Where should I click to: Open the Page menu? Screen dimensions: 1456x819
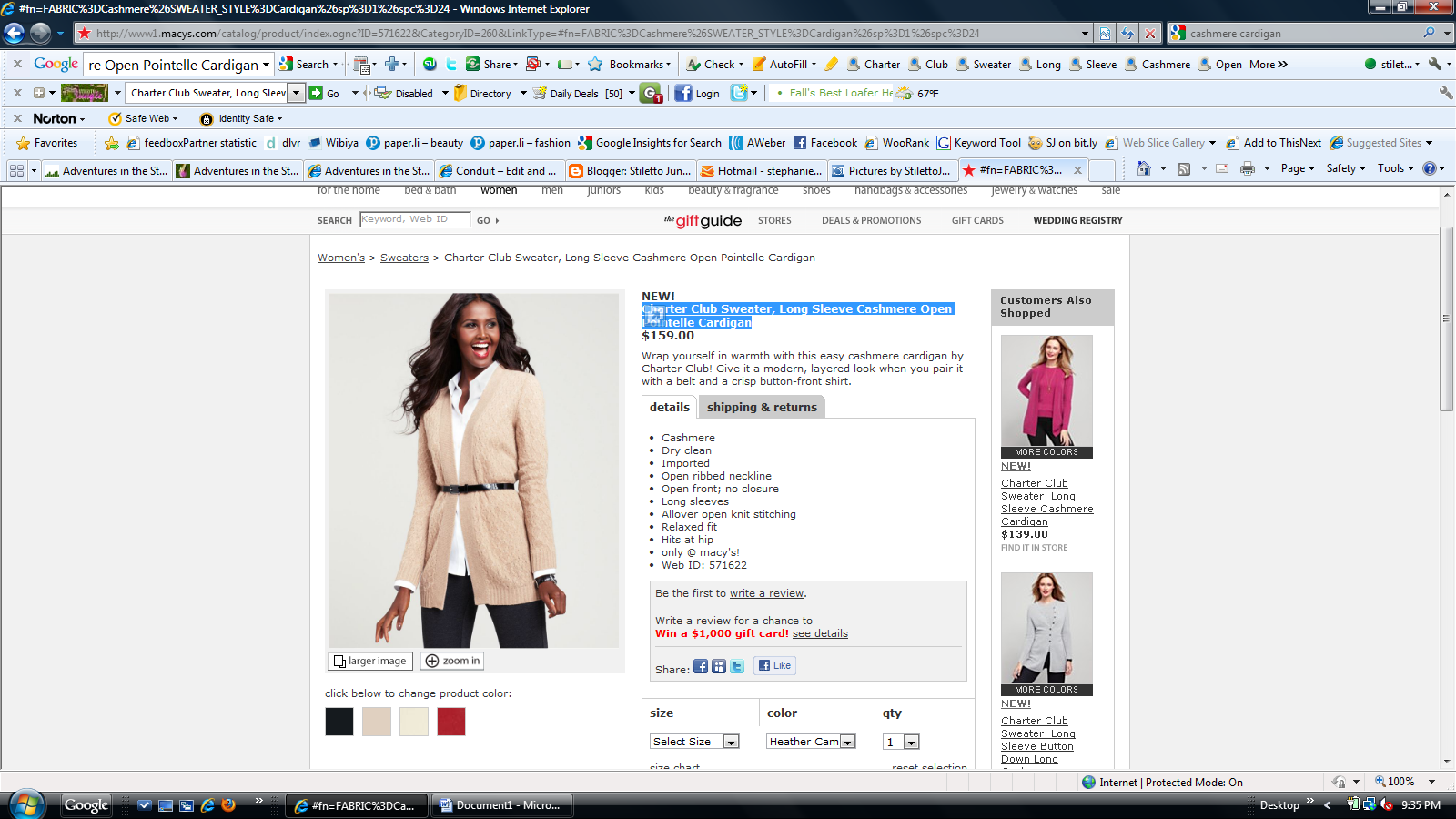pos(1298,168)
